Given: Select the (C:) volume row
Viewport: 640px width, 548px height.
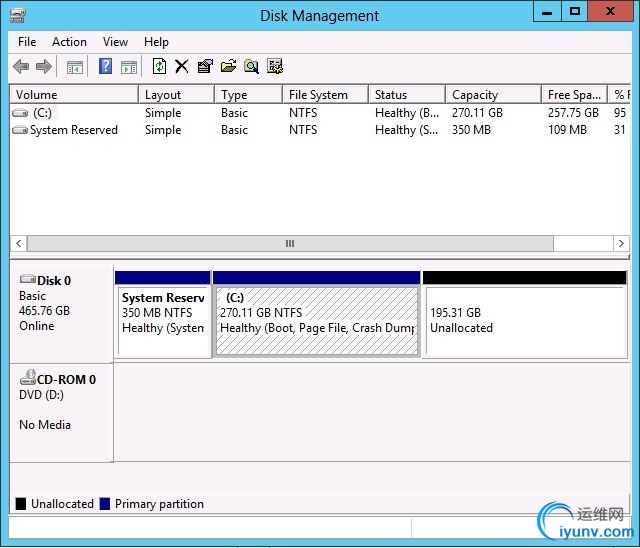Looking at the screenshot, I should pyautogui.click(x=320, y=113).
